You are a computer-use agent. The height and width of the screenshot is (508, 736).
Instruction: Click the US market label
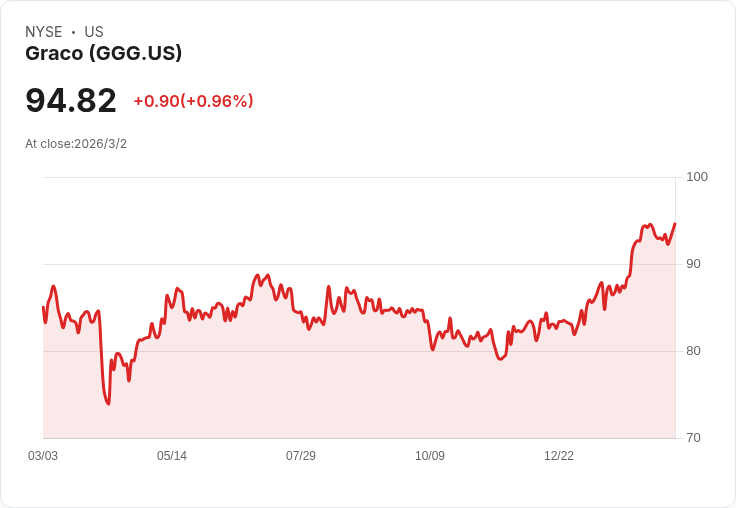(94, 32)
